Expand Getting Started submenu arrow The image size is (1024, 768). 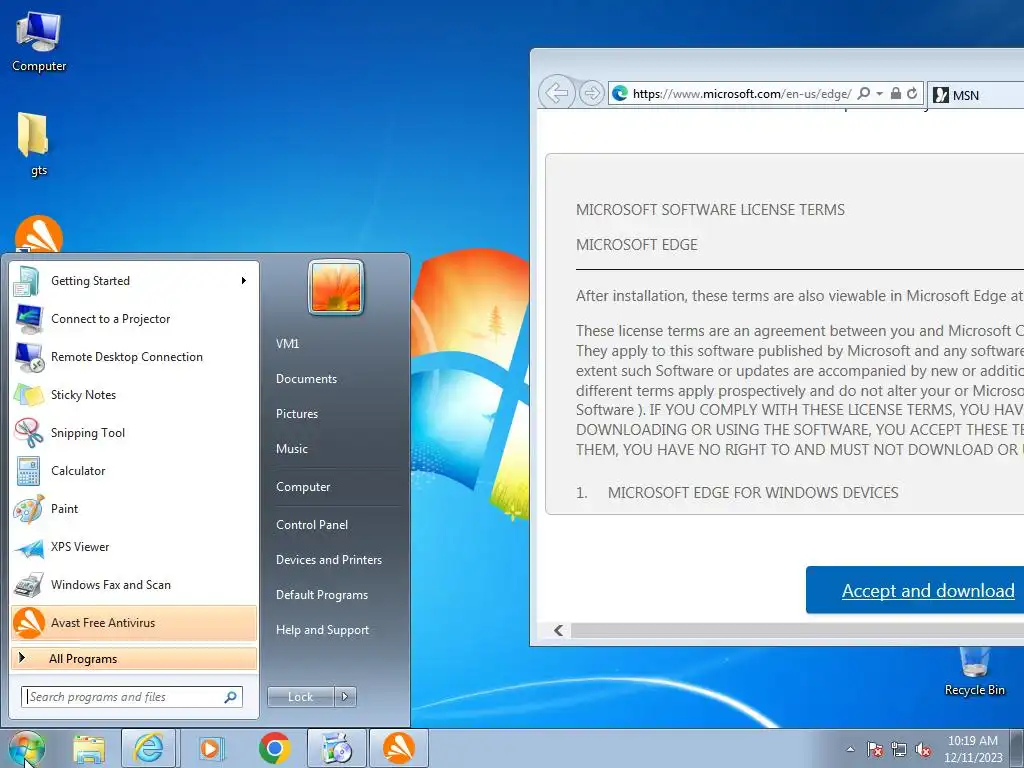[244, 281]
